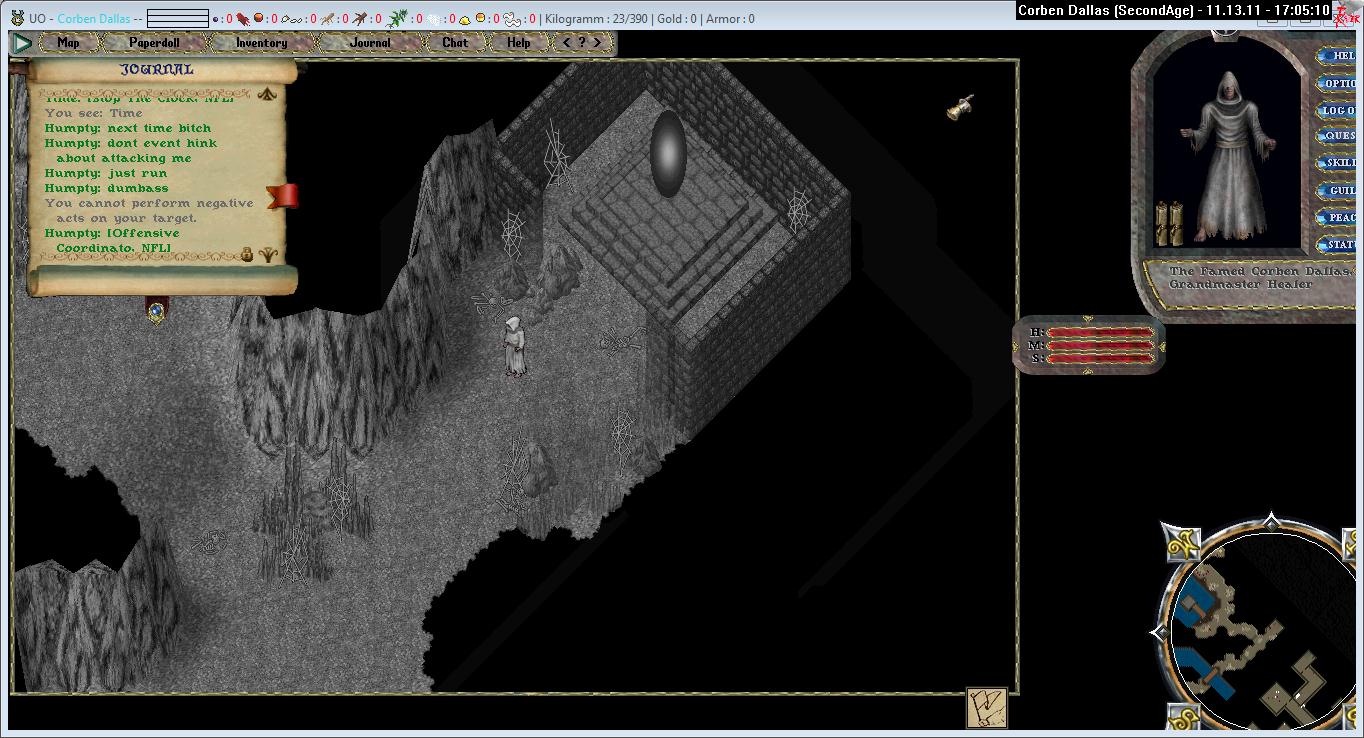Toggle the Peace button on paperdoll
This screenshot has height=738, width=1364.
coord(1340,217)
